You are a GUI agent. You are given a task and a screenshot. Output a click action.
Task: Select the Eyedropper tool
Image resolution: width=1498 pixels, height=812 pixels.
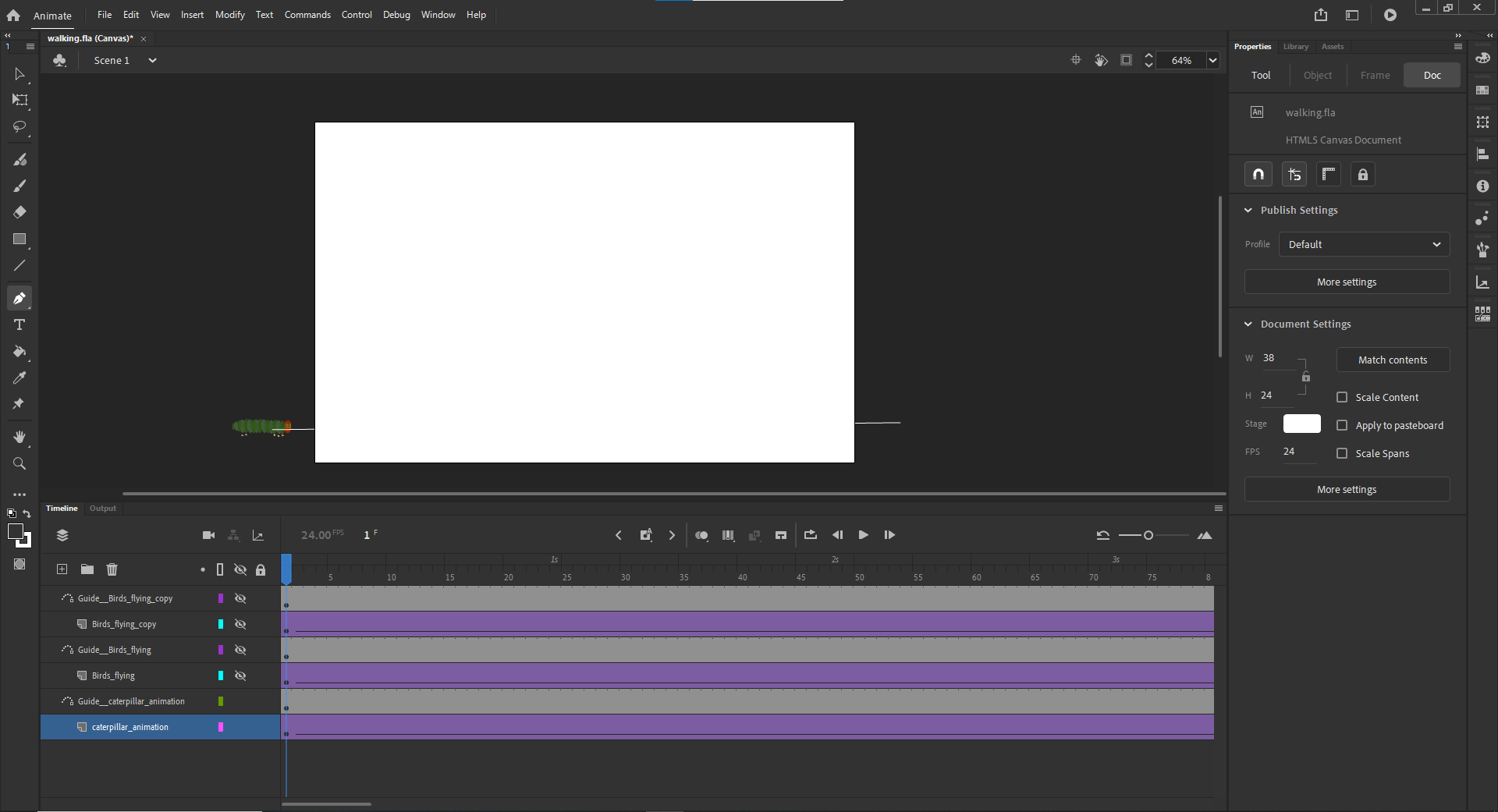point(20,378)
